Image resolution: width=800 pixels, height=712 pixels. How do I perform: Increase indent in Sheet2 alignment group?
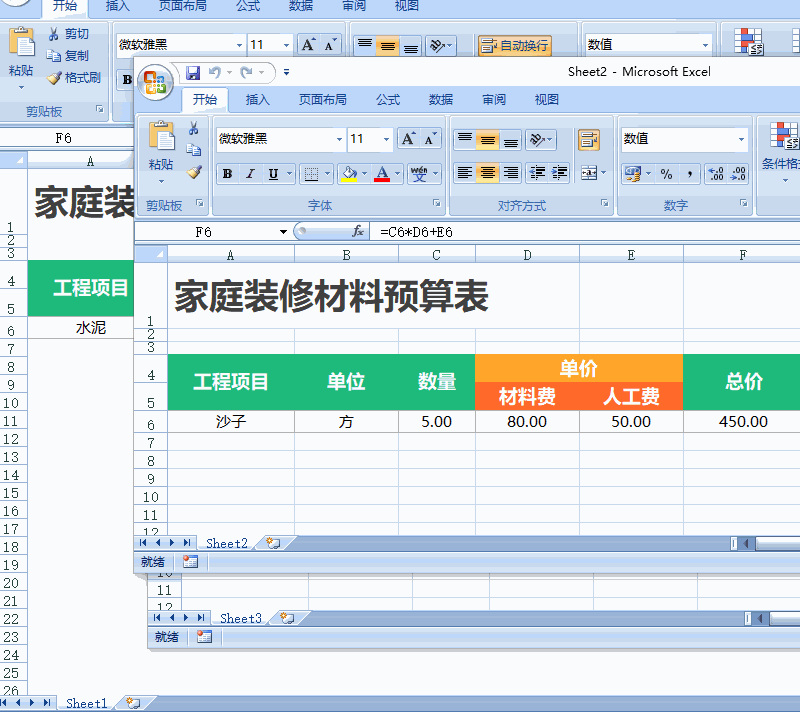click(x=559, y=173)
